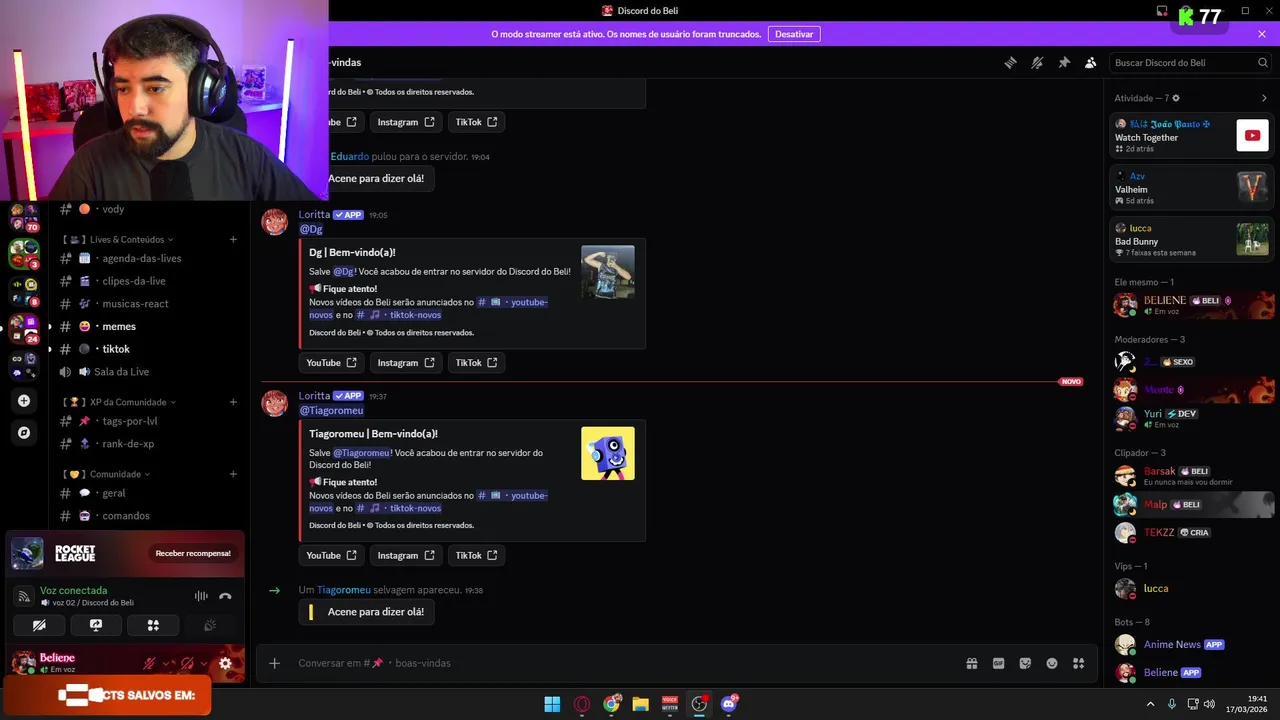1280x720 pixels.
Task: Click the Add a Server plus icon
Action: (x=24, y=401)
